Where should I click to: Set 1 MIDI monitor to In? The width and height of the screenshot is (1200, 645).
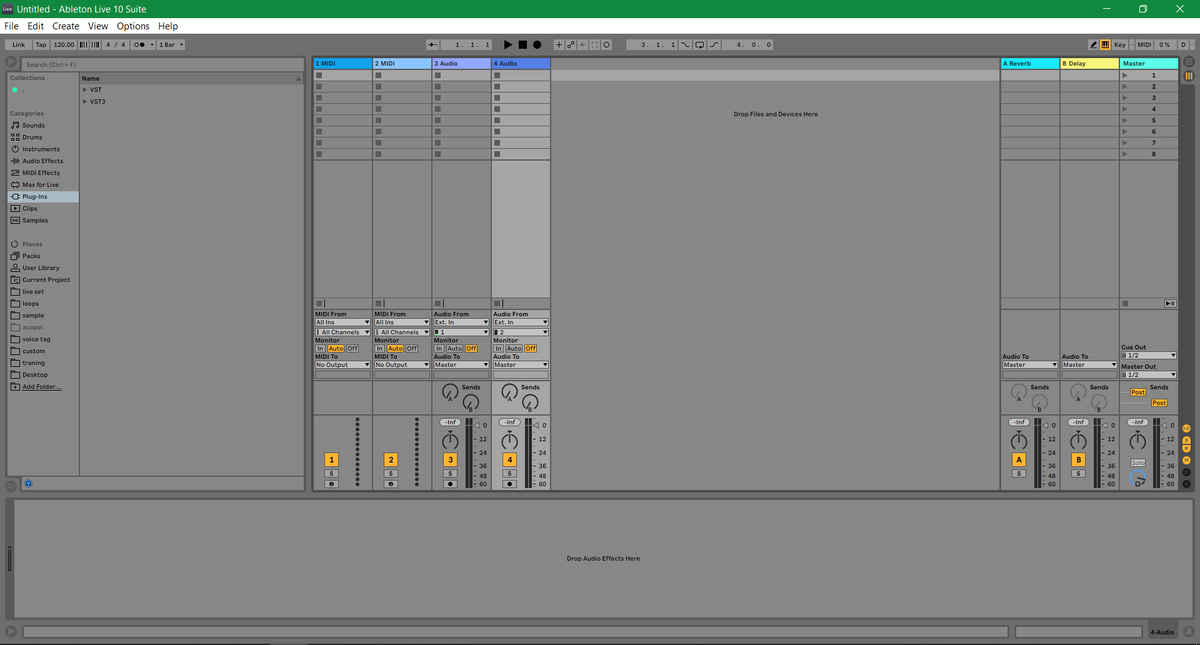321,348
